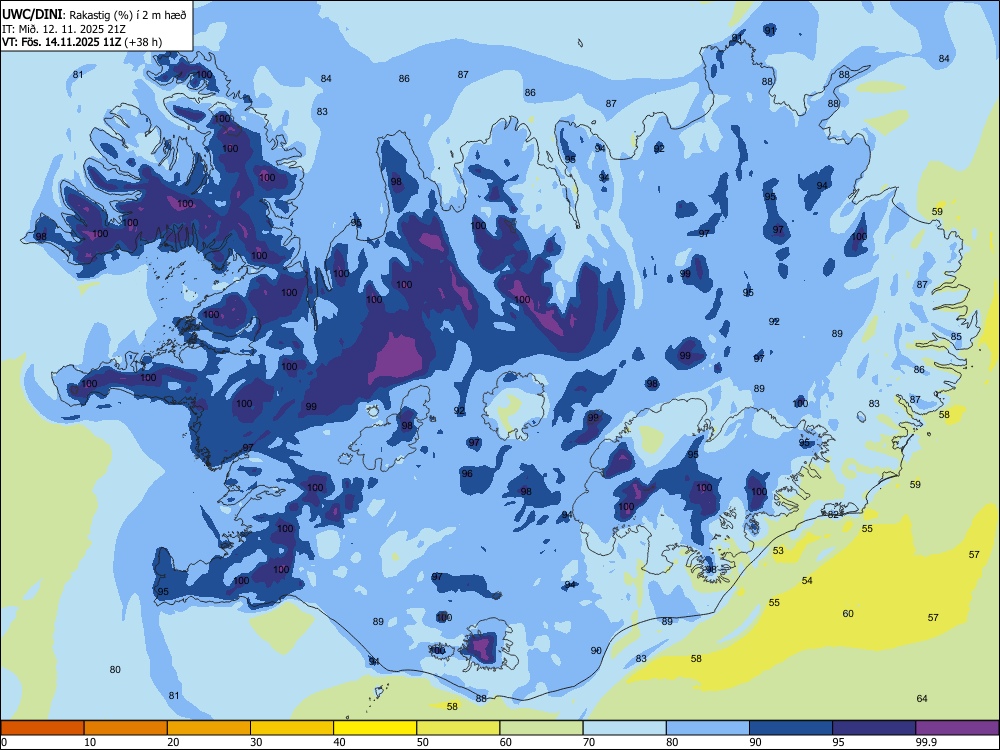
Task: Click the color scale tick label '20'
Action: click(x=173, y=742)
